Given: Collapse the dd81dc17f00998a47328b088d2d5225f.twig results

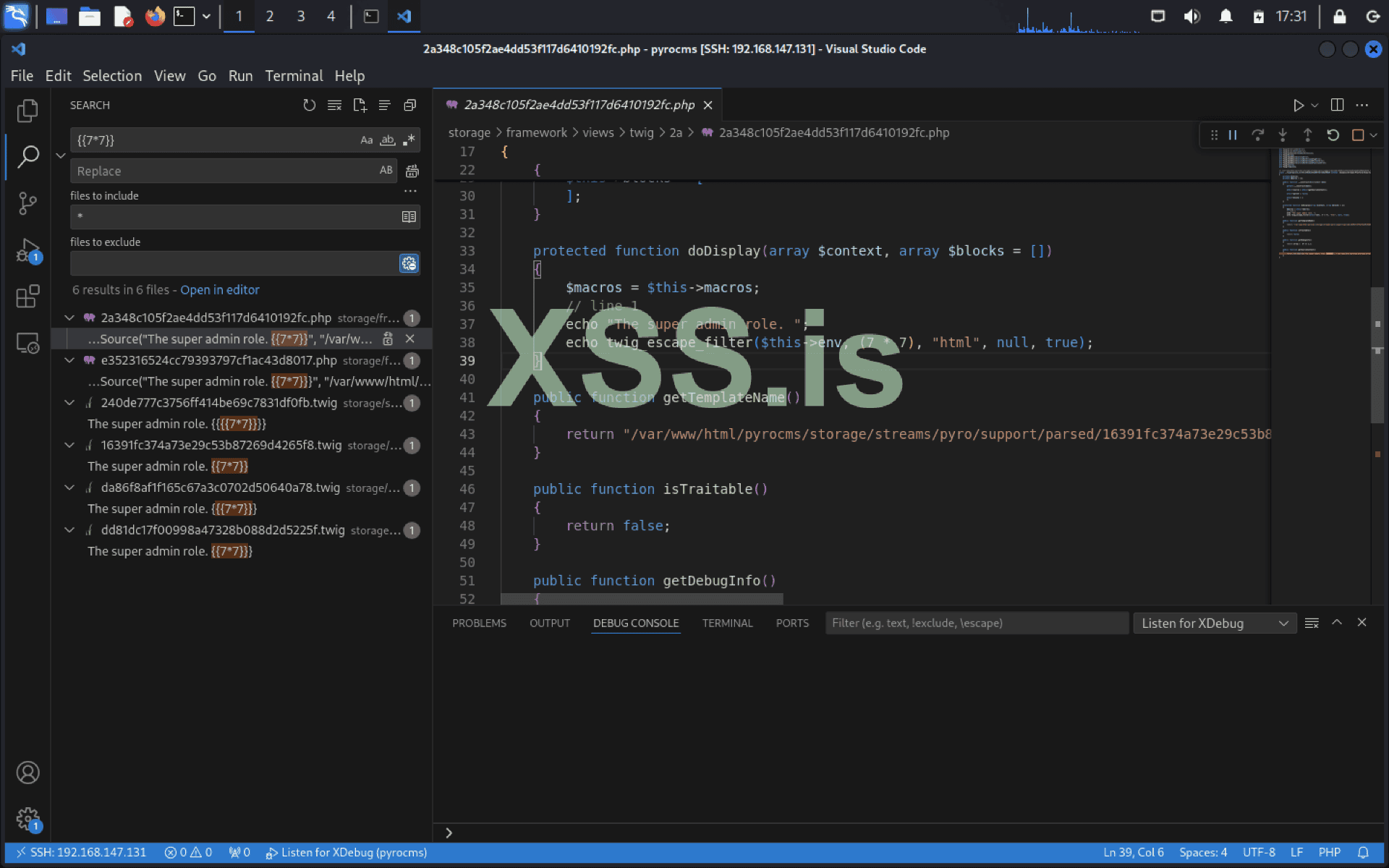Looking at the screenshot, I should coord(69,530).
